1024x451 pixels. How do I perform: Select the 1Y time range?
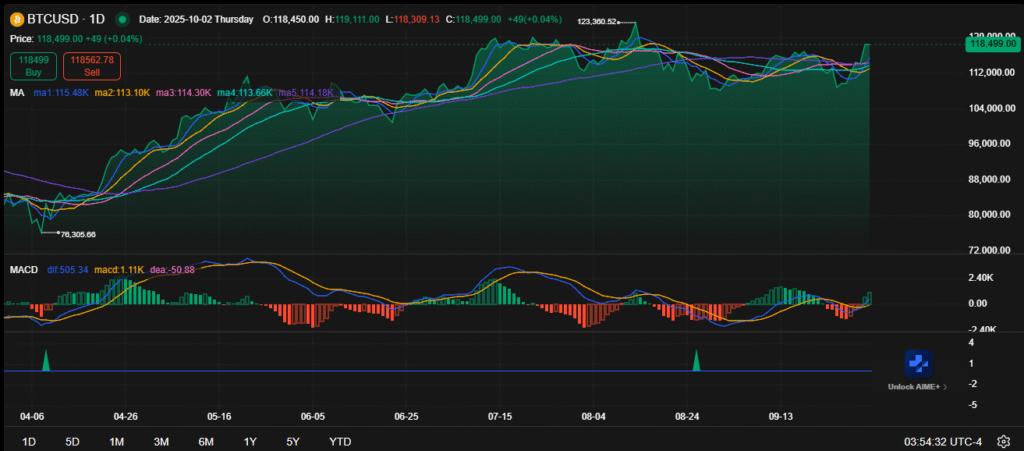(x=250, y=441)
